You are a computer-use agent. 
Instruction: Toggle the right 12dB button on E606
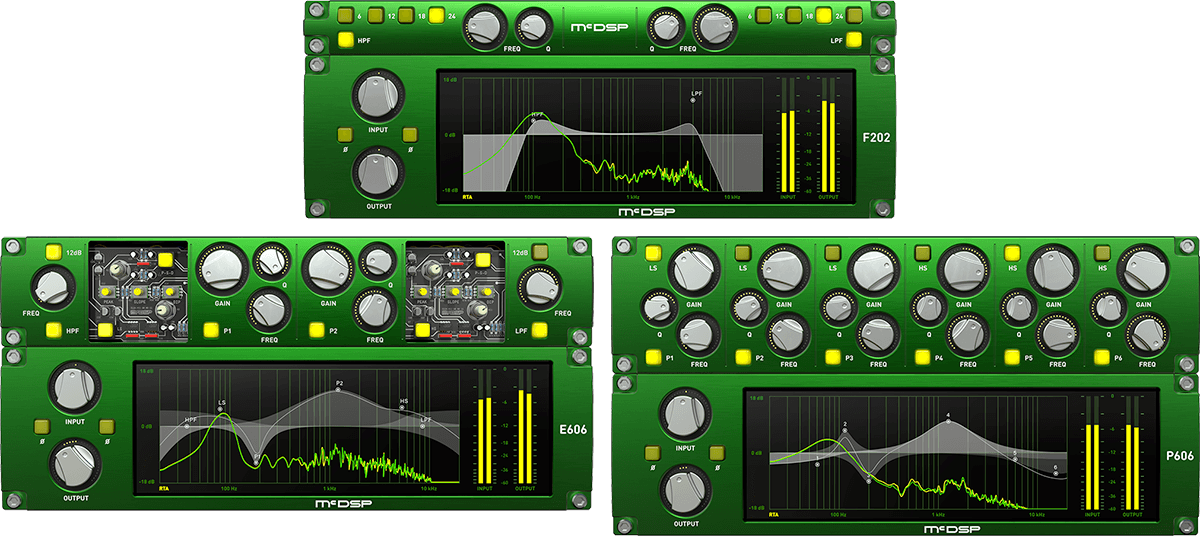(x=540, y=253)
